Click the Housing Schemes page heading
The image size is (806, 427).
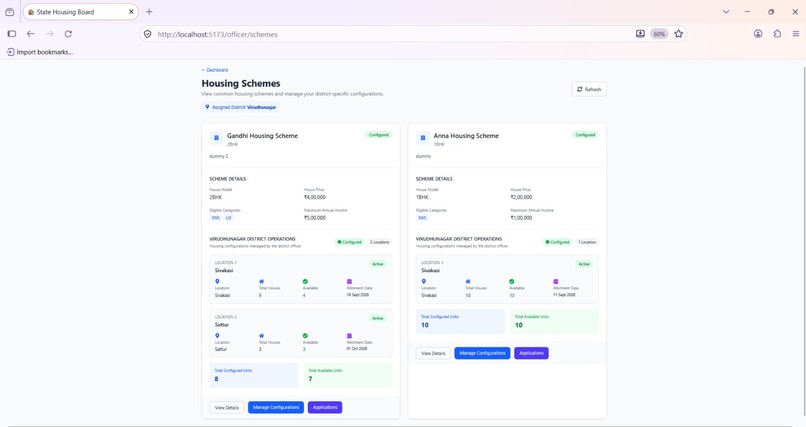(241, 83)
